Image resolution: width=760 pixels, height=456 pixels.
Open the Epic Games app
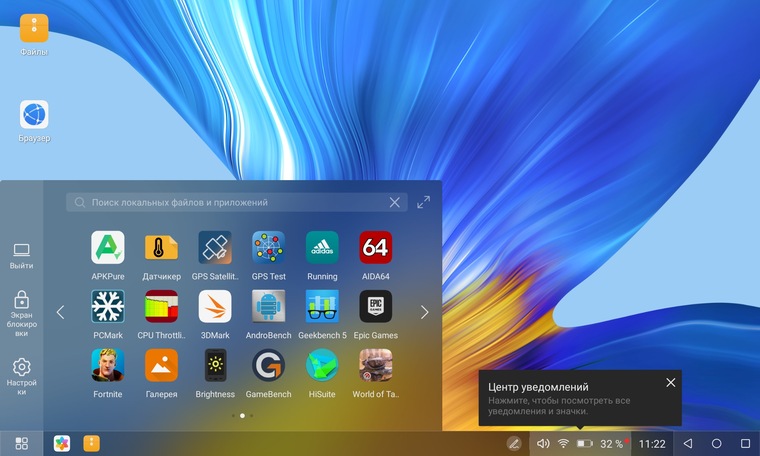point(376,306)
